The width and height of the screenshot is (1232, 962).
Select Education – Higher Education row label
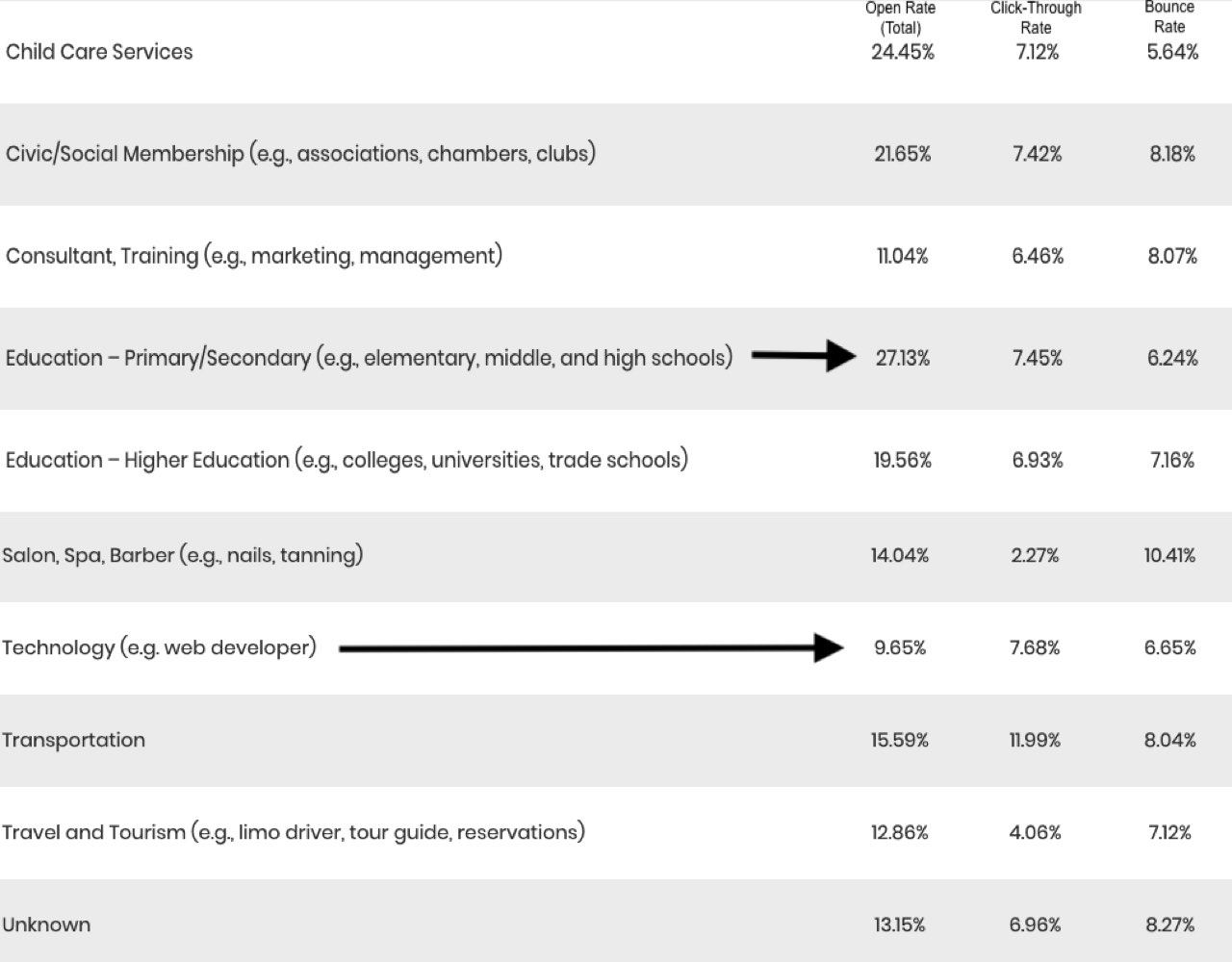pyautogui.click(x=346, y=460)
